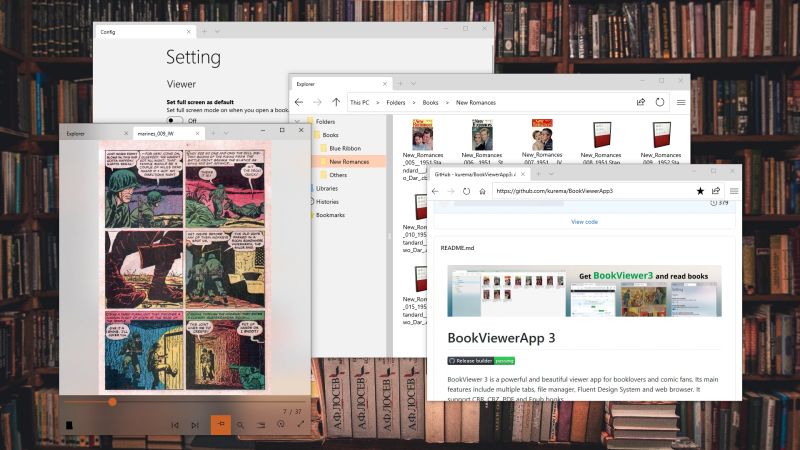The width and height of the screenshot is (800, 450).
Task: Go to browser home page
Action: point(482,191)
